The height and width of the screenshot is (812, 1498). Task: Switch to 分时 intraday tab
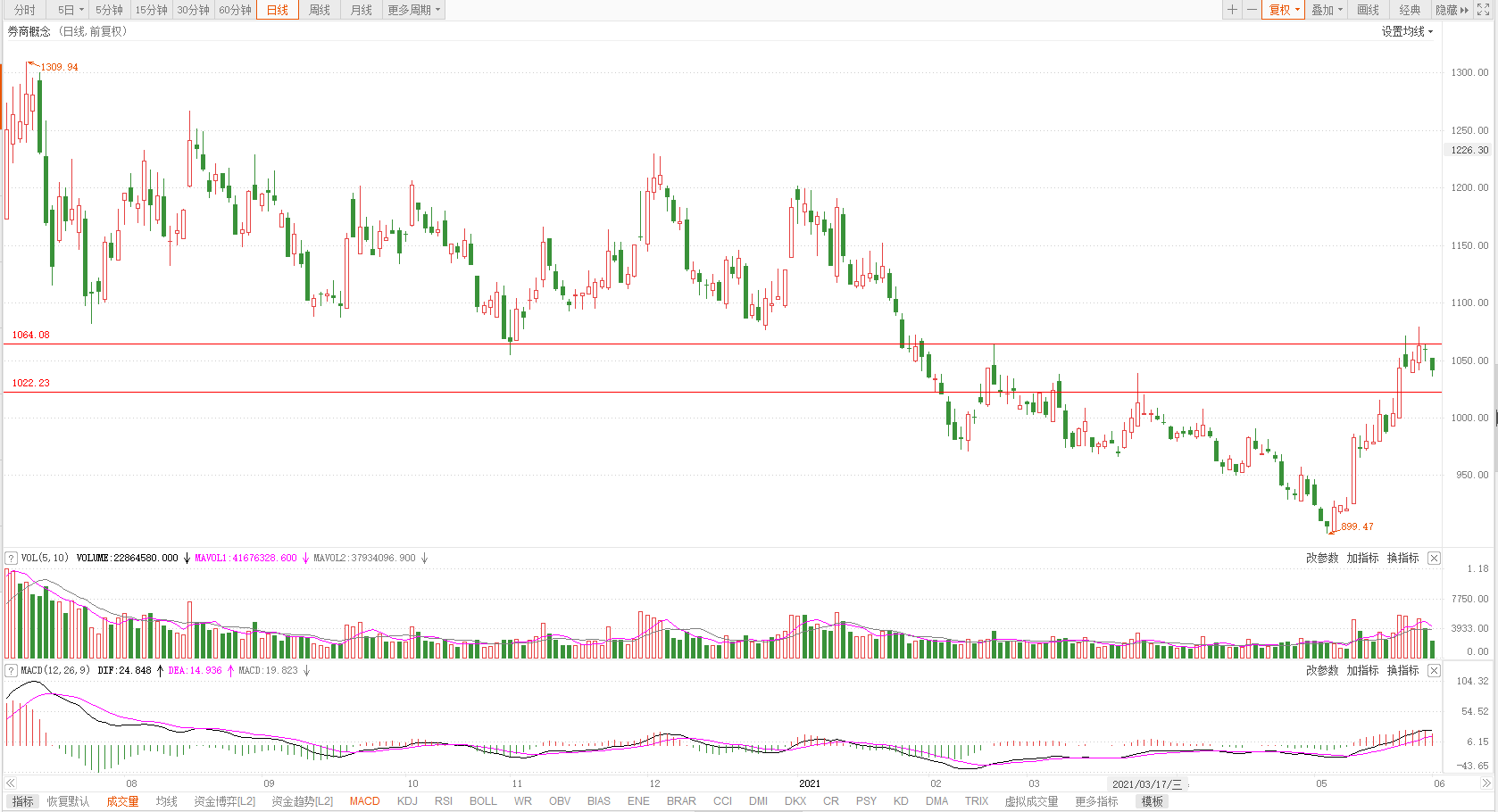25,10
